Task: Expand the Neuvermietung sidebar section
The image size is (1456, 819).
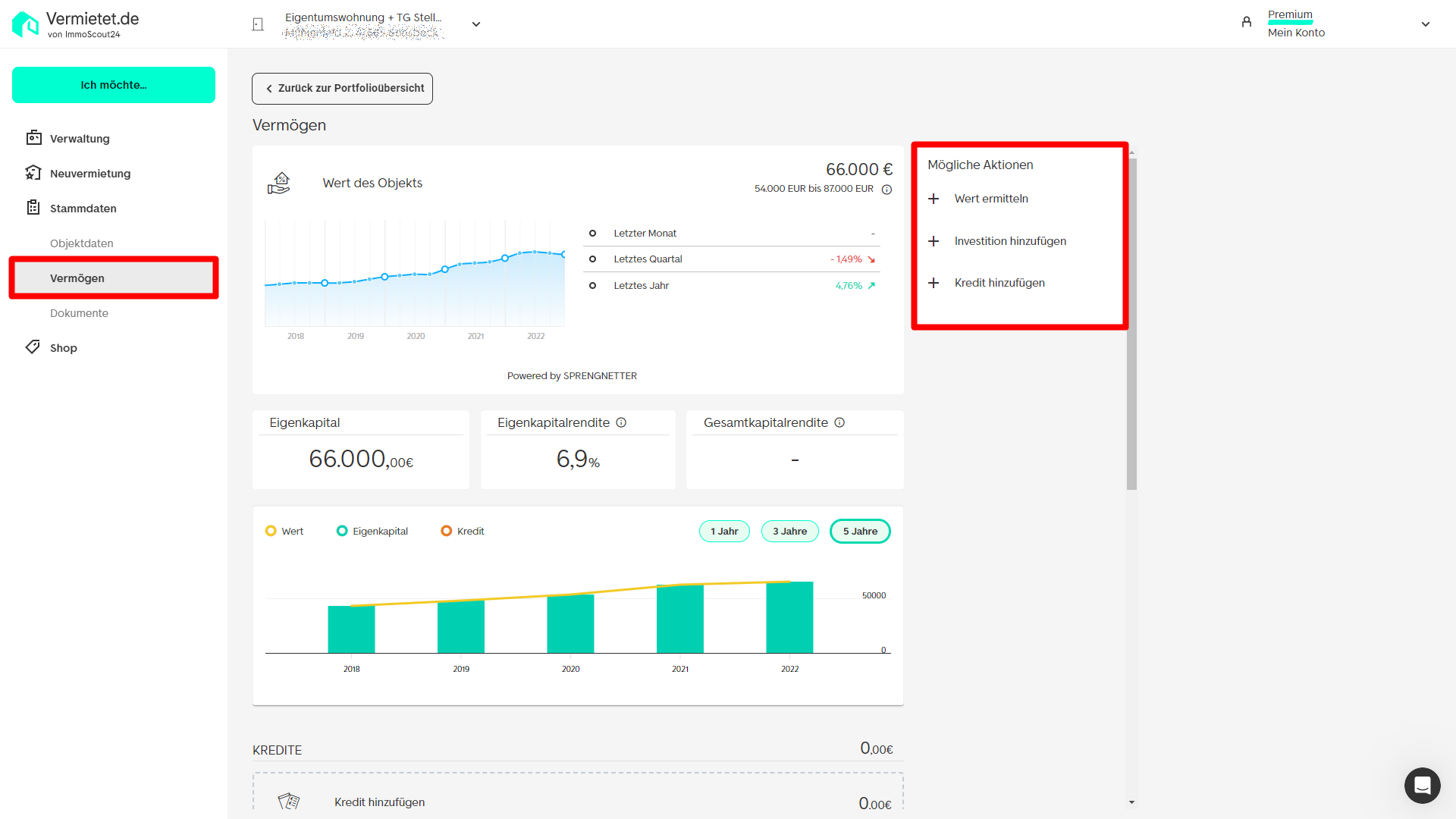Action: pyautogui.click(x=90, y=174)
